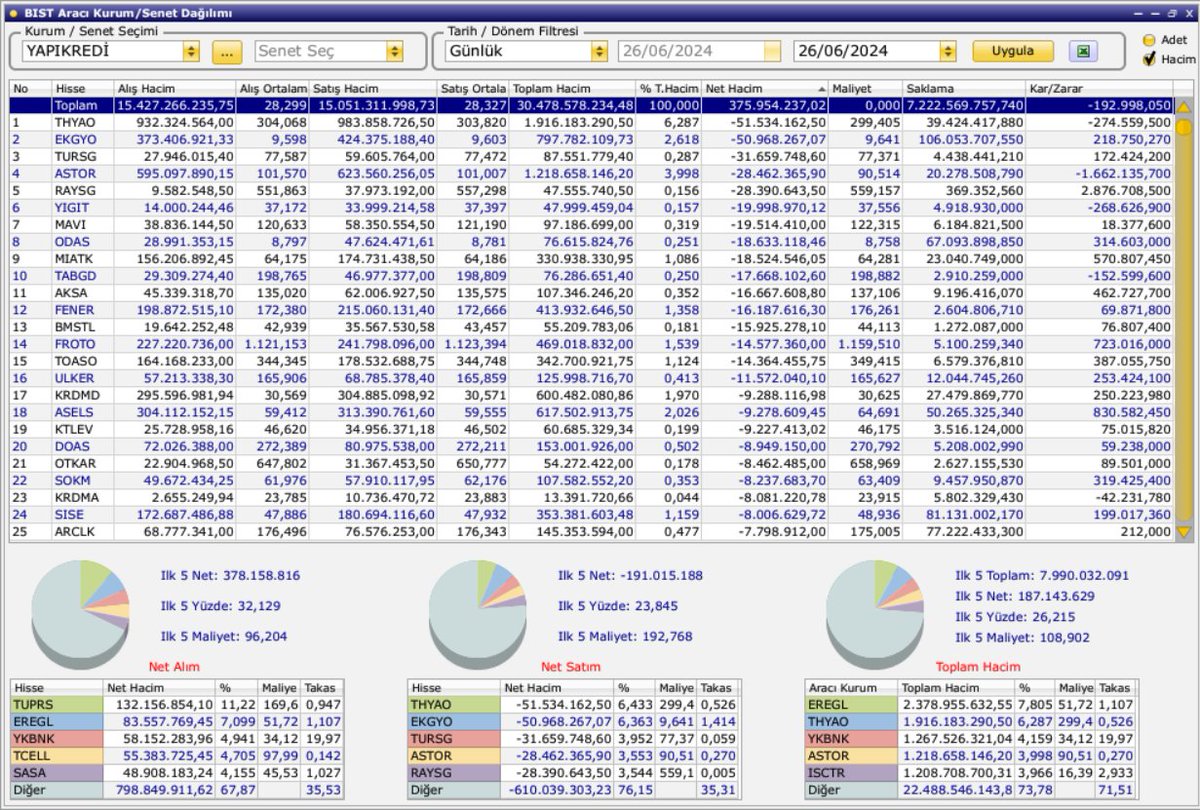Select the AKSA row
1200x810 pixels.
tap(591, 292)
